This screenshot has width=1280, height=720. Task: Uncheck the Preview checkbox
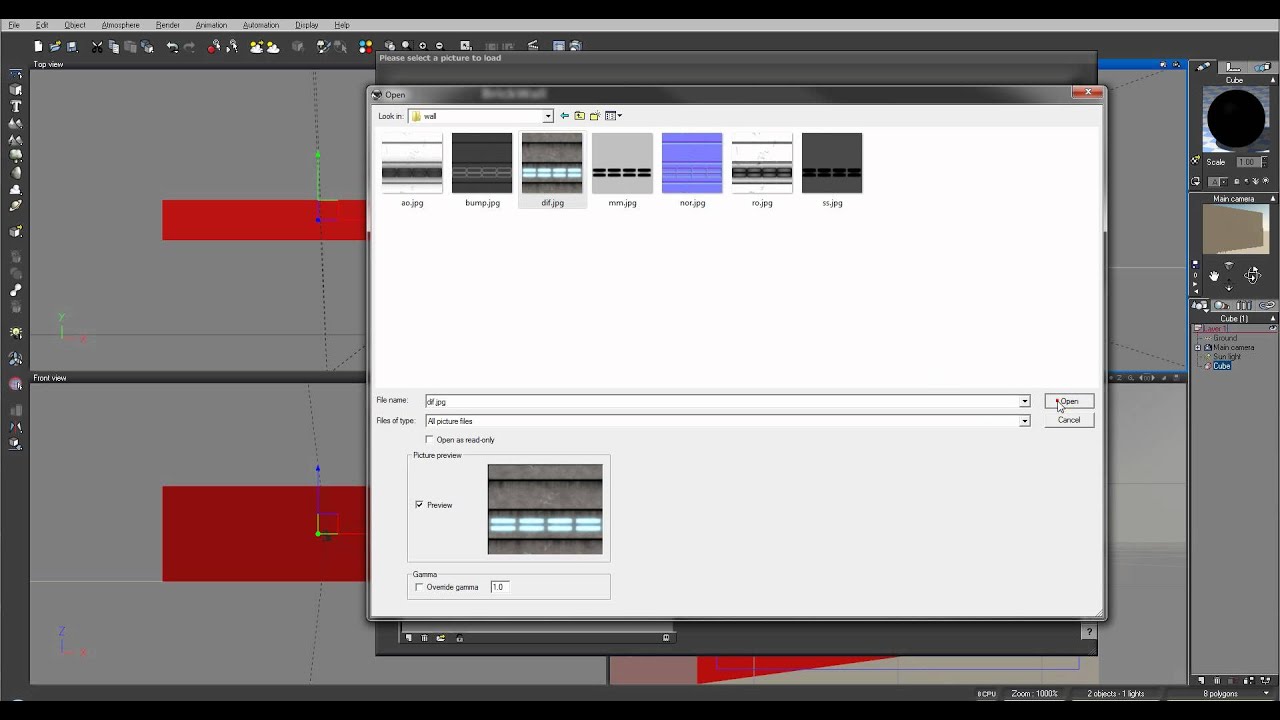pos(419,505)
